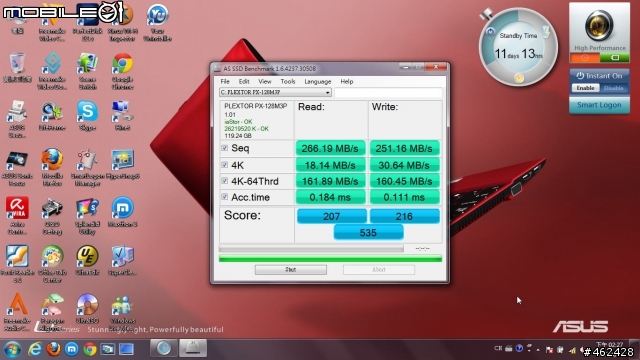This screenshot has width=640, height=360.
Task: Click the Standby Time gauge gadget
Action: [518, 47]
